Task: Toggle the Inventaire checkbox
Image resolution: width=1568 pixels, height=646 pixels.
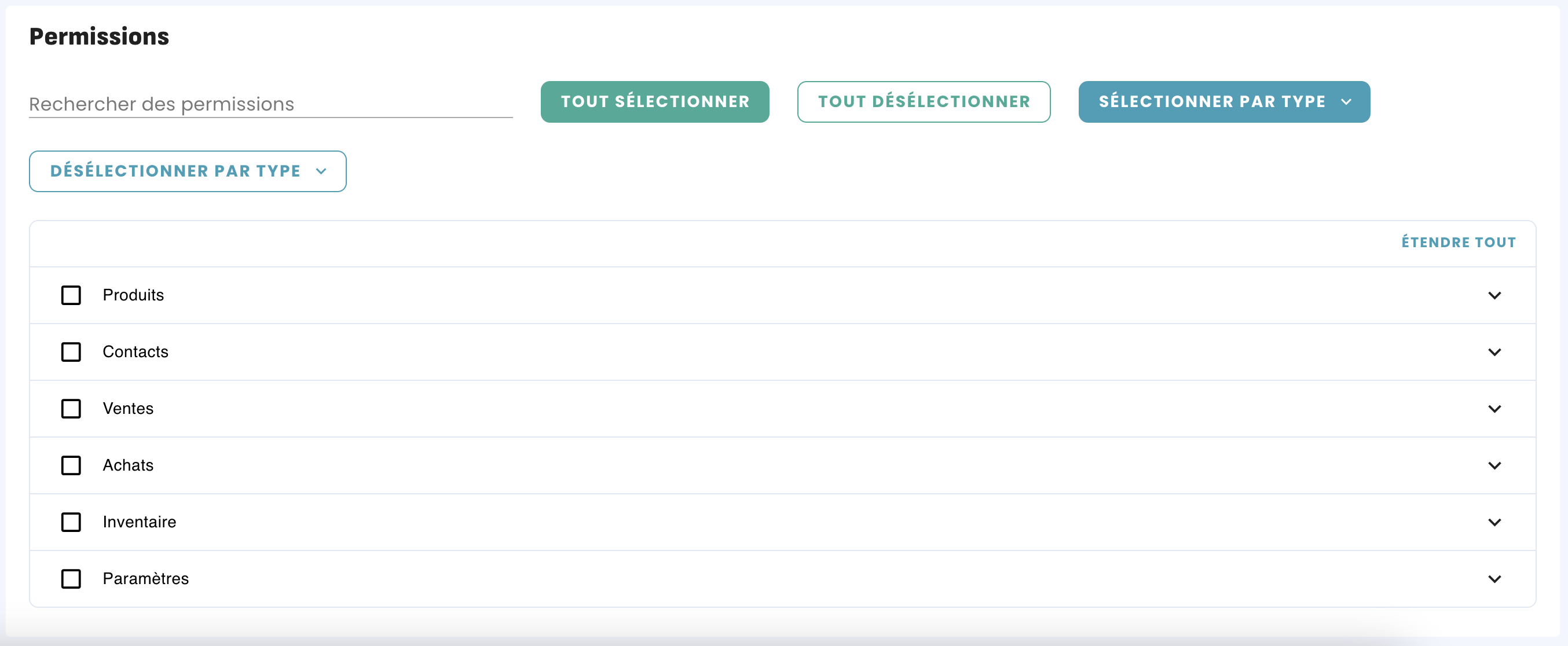Action: tap(71, 522)
